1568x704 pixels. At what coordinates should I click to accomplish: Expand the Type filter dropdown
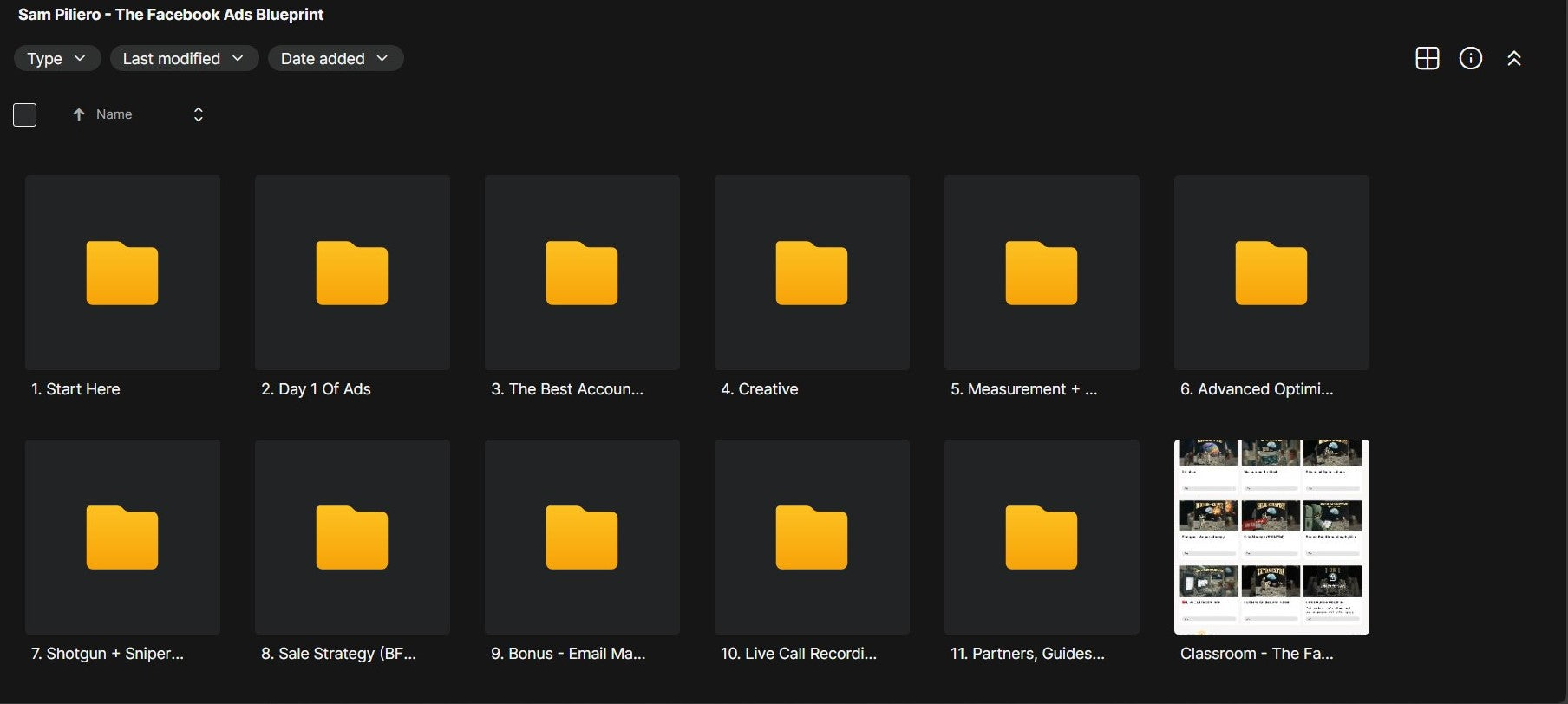pos(57,58)
